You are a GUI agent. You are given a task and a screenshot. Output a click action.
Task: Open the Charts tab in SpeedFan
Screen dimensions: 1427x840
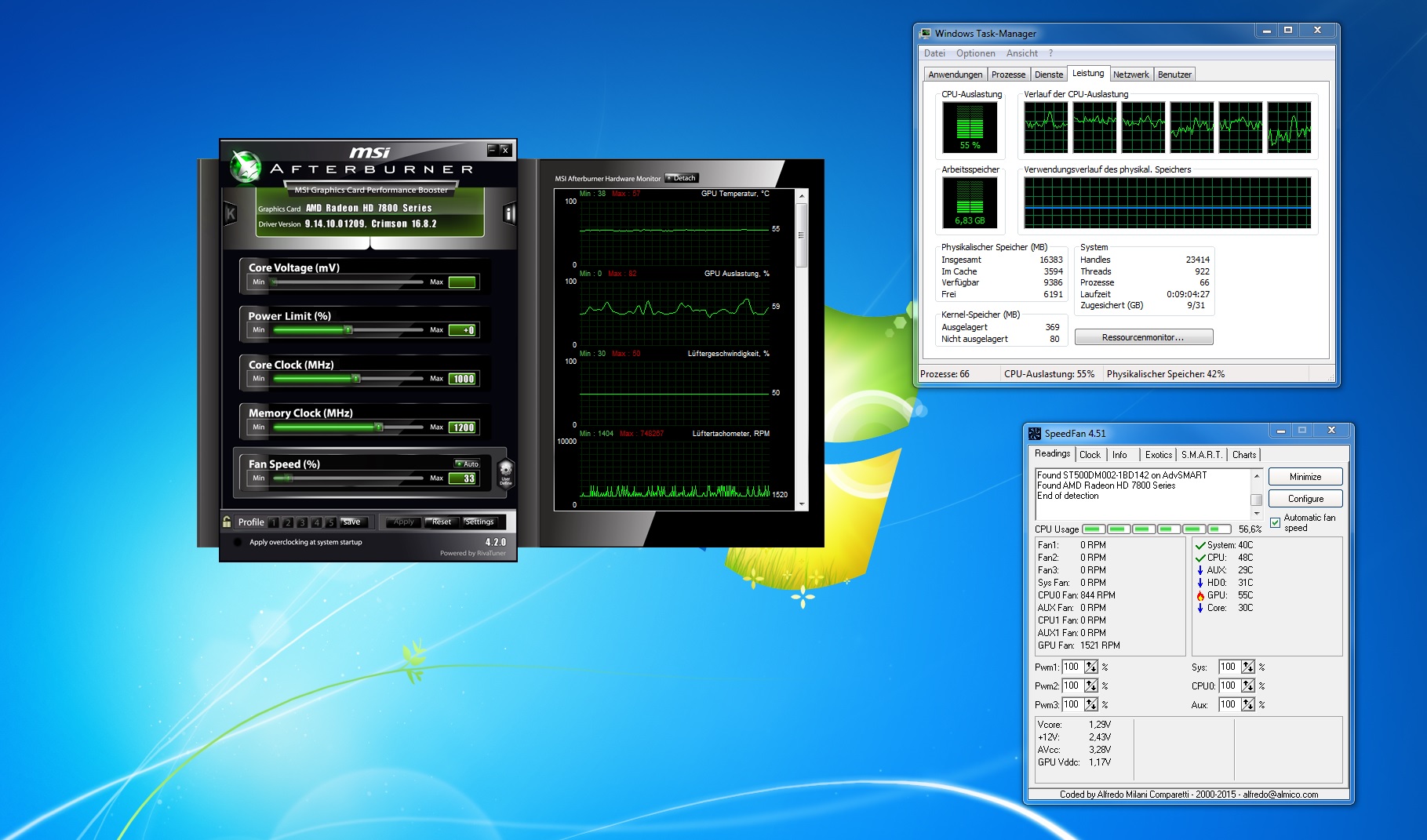coord(1243,455)
